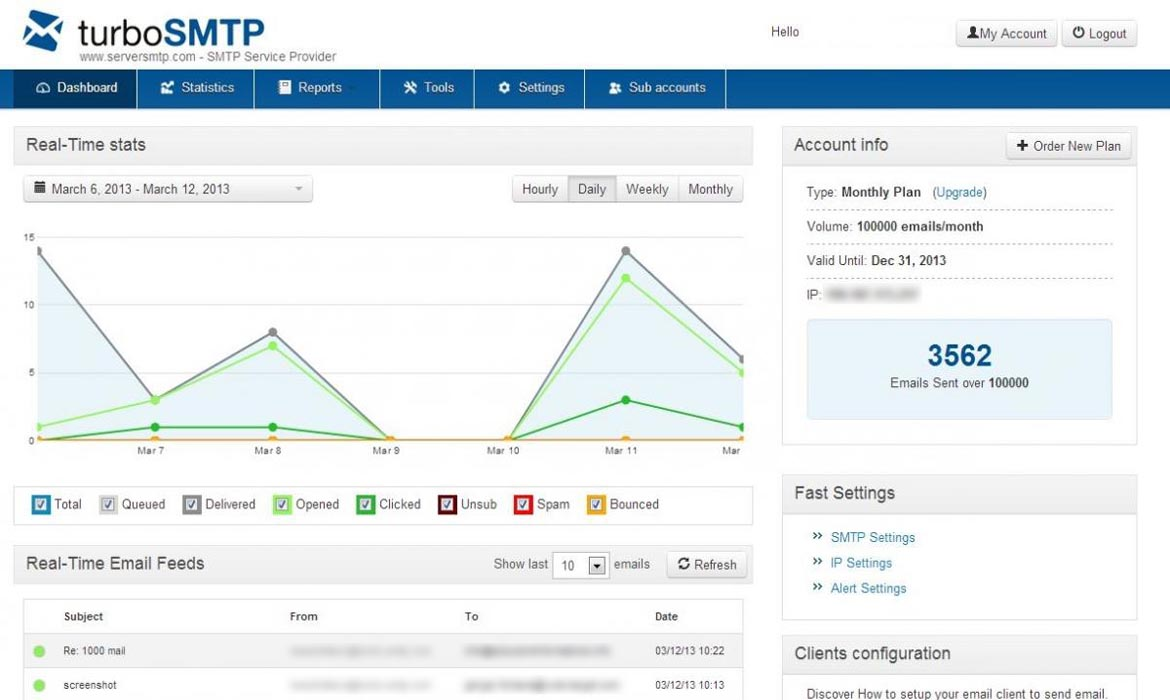Click the calendar icon in date range
This screenshot has height=700, width=1170.
click(40, 188)
